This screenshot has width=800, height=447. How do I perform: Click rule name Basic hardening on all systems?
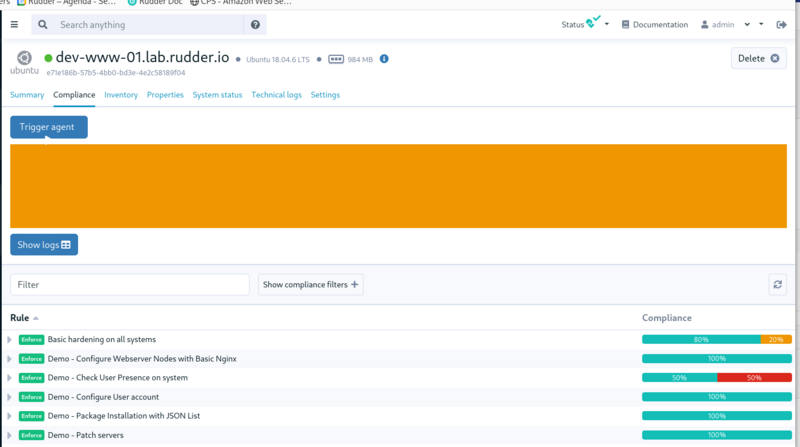pyautogui.click(x=102, y=339)
